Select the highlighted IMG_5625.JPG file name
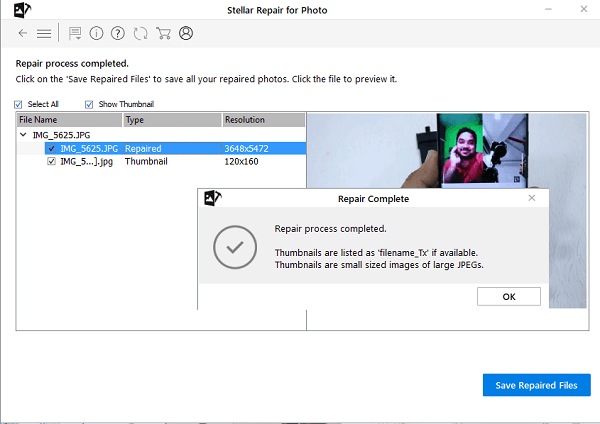This screenshot has width=600, height=424. (89, 148)
